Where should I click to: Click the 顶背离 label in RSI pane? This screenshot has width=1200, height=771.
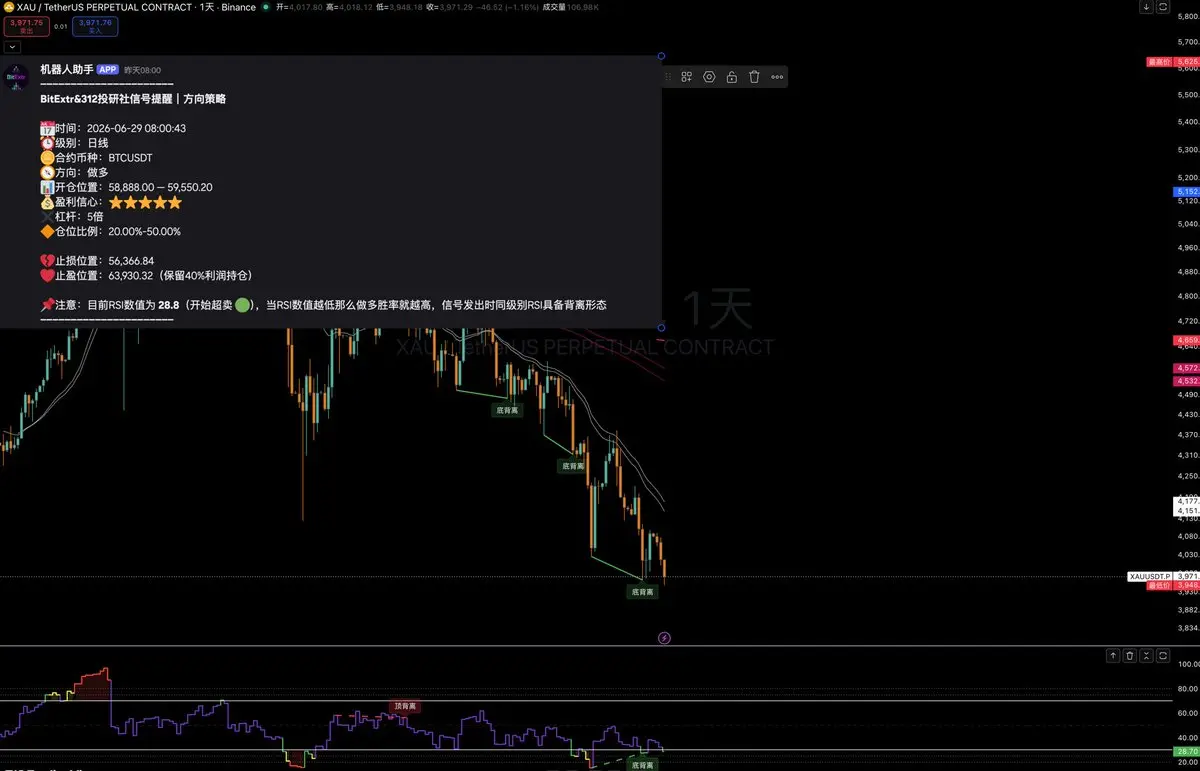(x=405, y=706)
